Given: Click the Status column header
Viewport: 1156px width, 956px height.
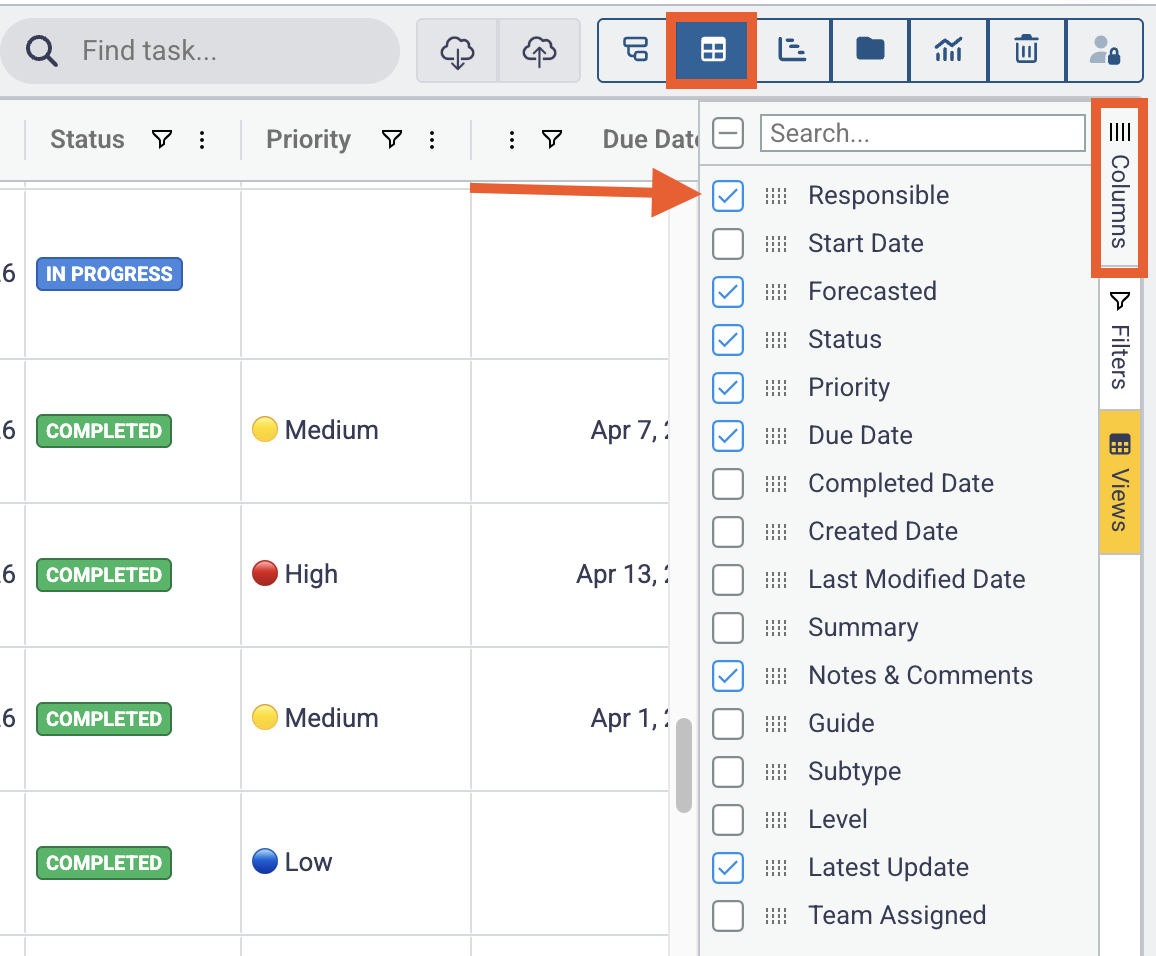Looking at the screenshot, I should tap(87, 139).
